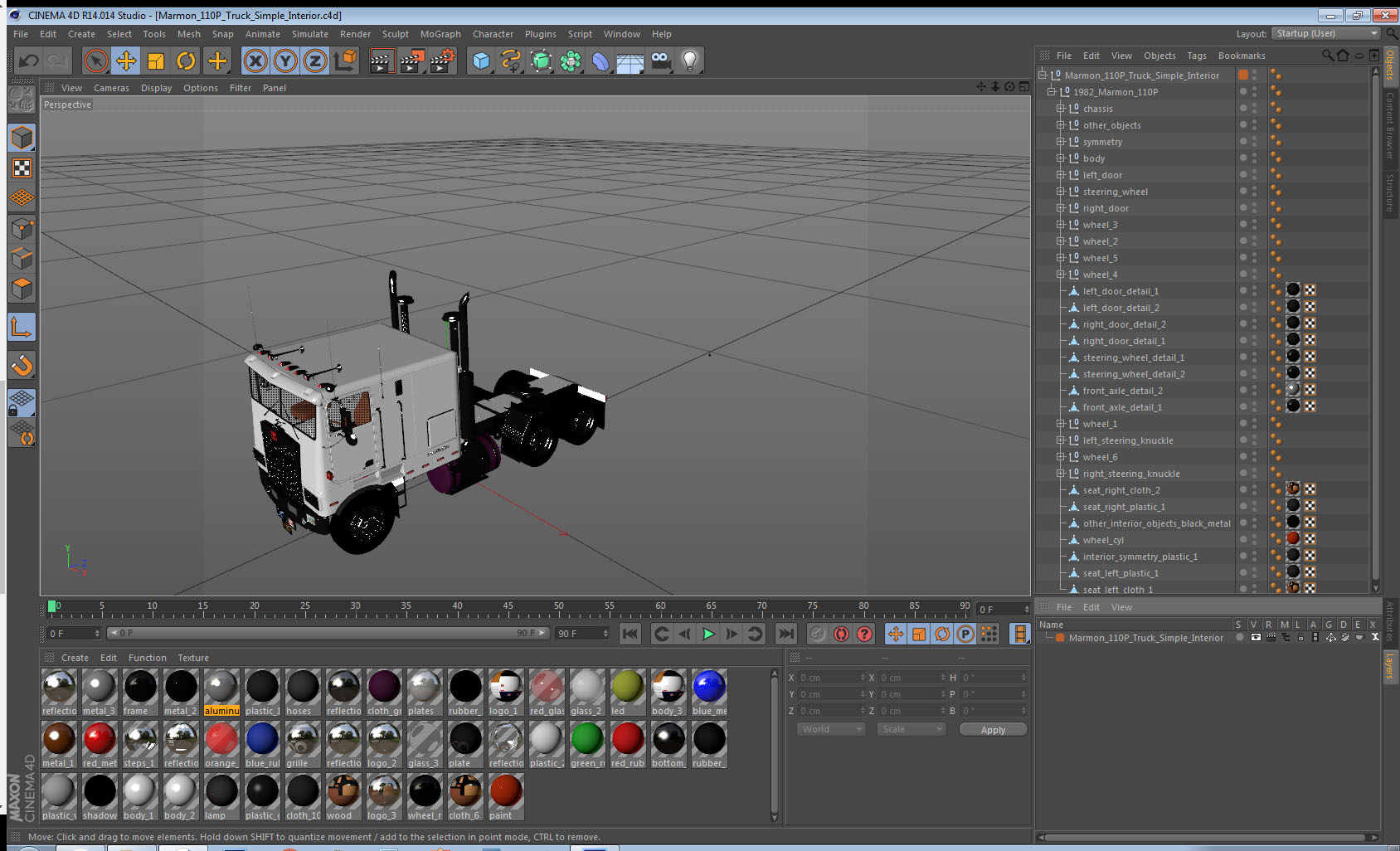Enable the axis tool icon

(x=22, y=327)
